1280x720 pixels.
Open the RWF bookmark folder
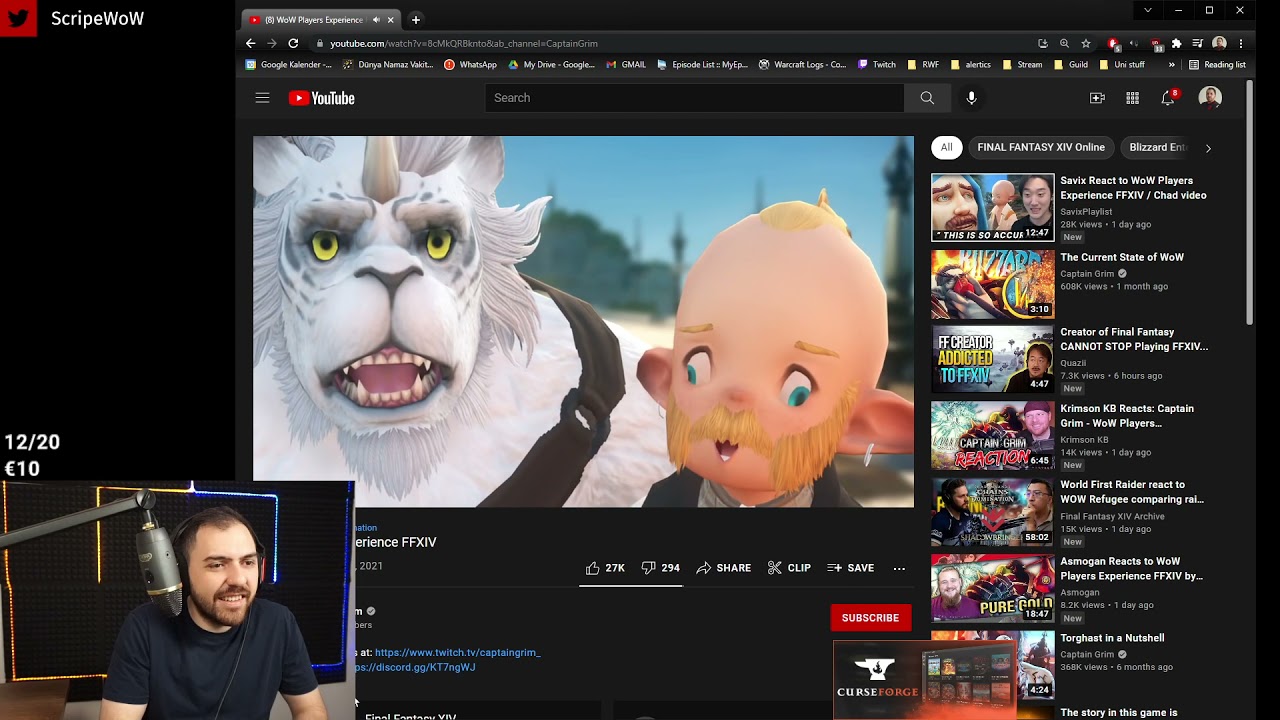(x=923, y=65)
